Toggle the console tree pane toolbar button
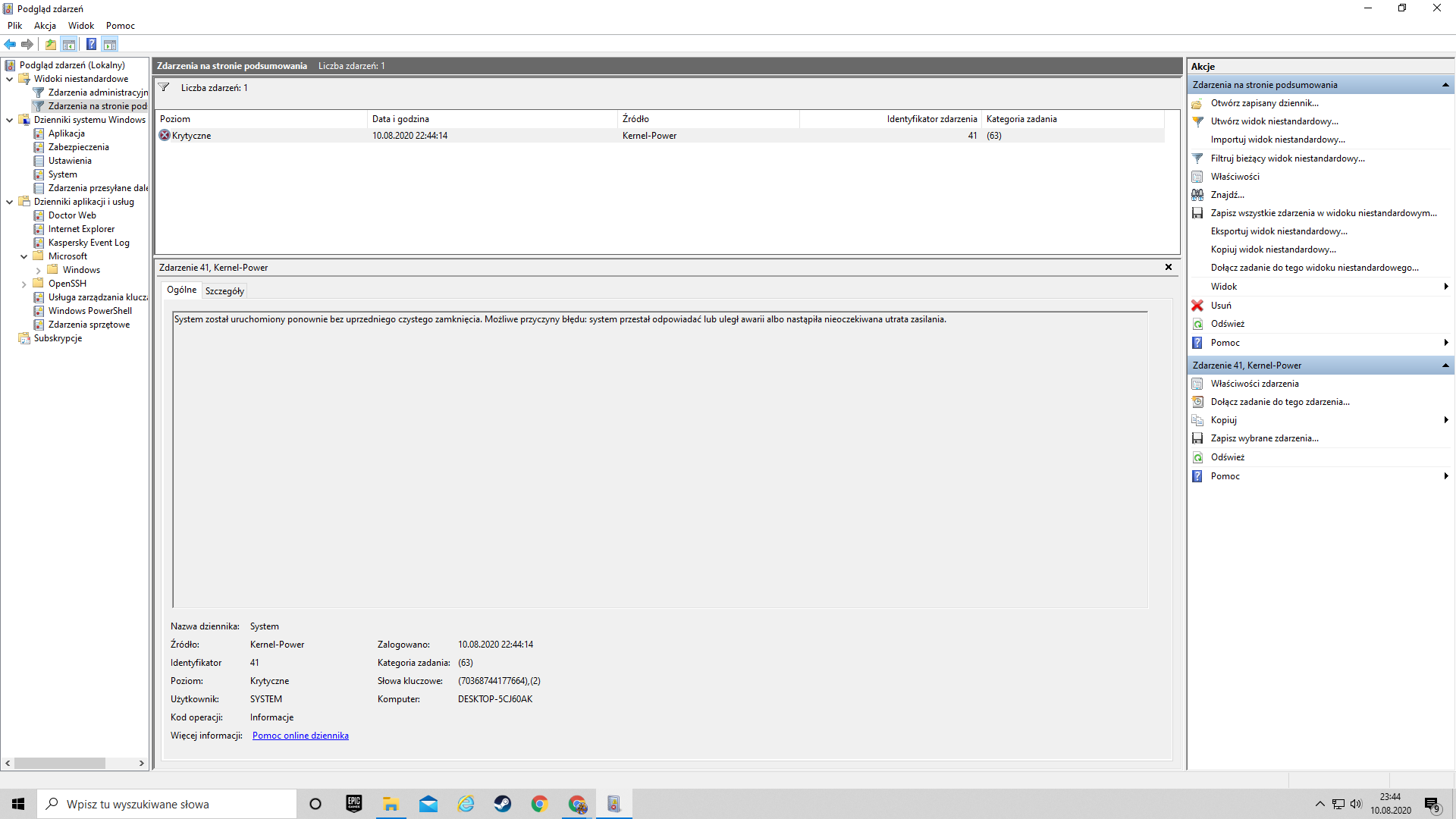Screen dimensions: 1456x819 coord(69,44)
